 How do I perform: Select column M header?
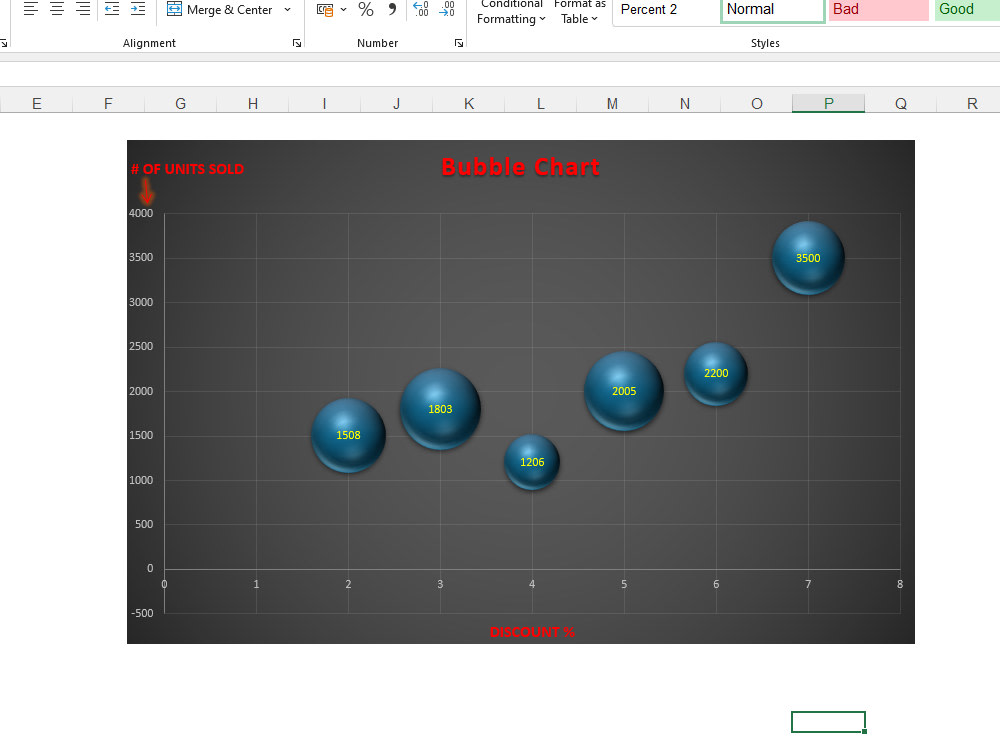[612, 103]
